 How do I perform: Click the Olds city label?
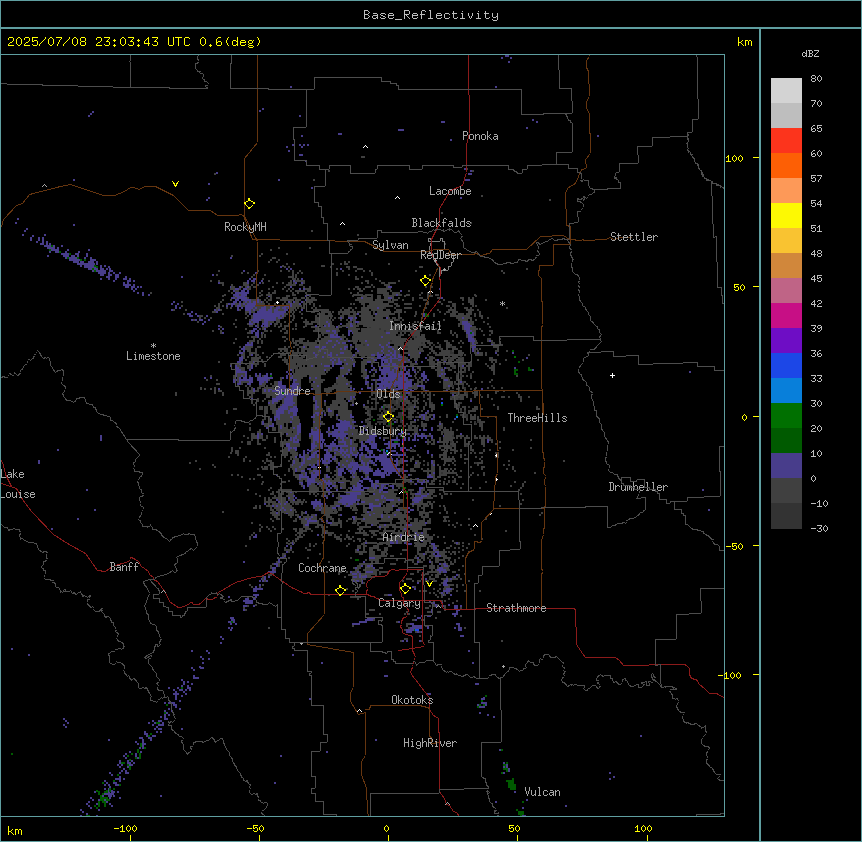click(x=388, y=394)
